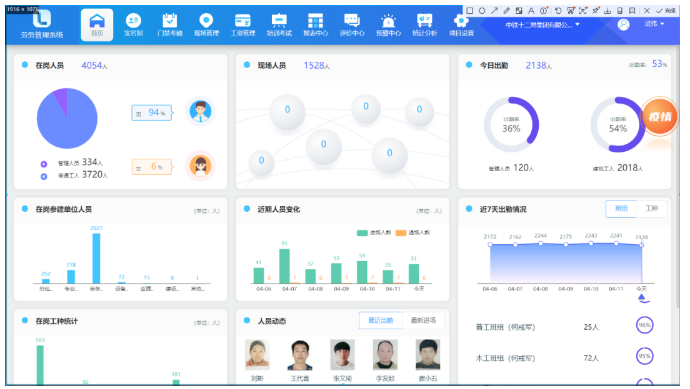The height and width of the screenshot is (389, 690).
Task: Click the 完成 checkmark in screenshot toolbar
Action: [x=665, y=11]
